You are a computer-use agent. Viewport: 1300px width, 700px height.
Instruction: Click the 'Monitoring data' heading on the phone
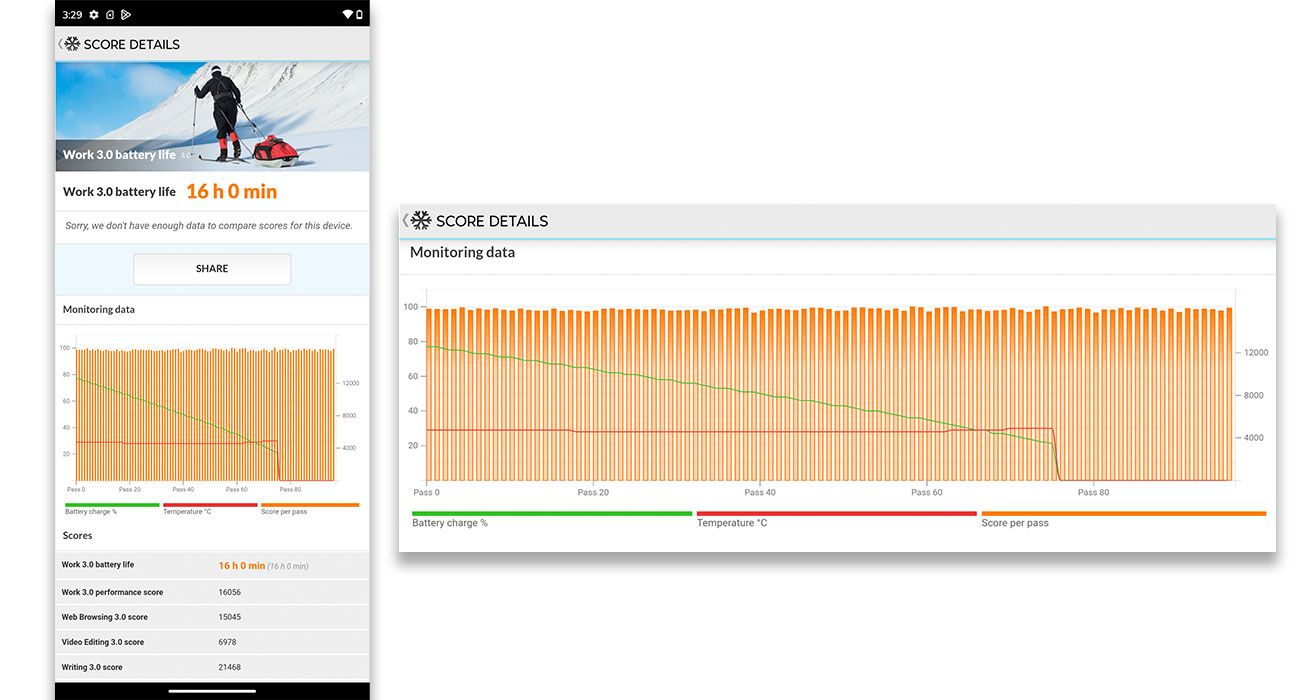pos(99,310)
